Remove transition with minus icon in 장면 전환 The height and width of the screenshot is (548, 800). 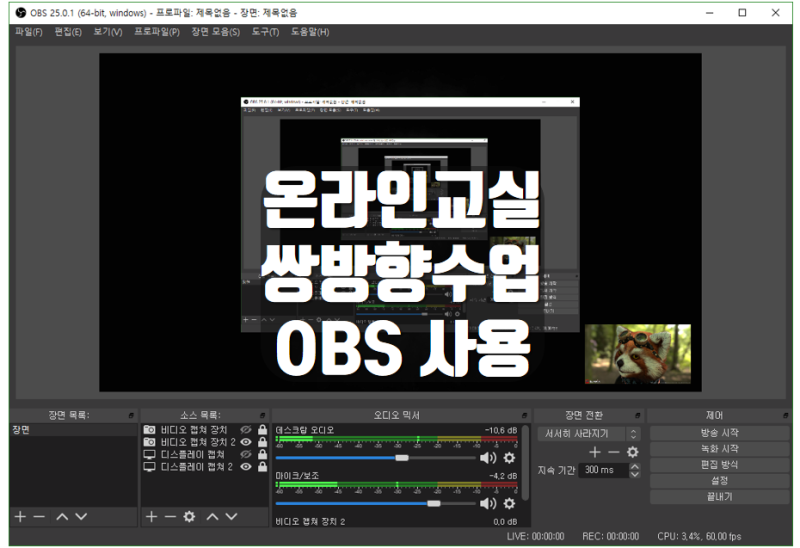(x=614, y=452)
